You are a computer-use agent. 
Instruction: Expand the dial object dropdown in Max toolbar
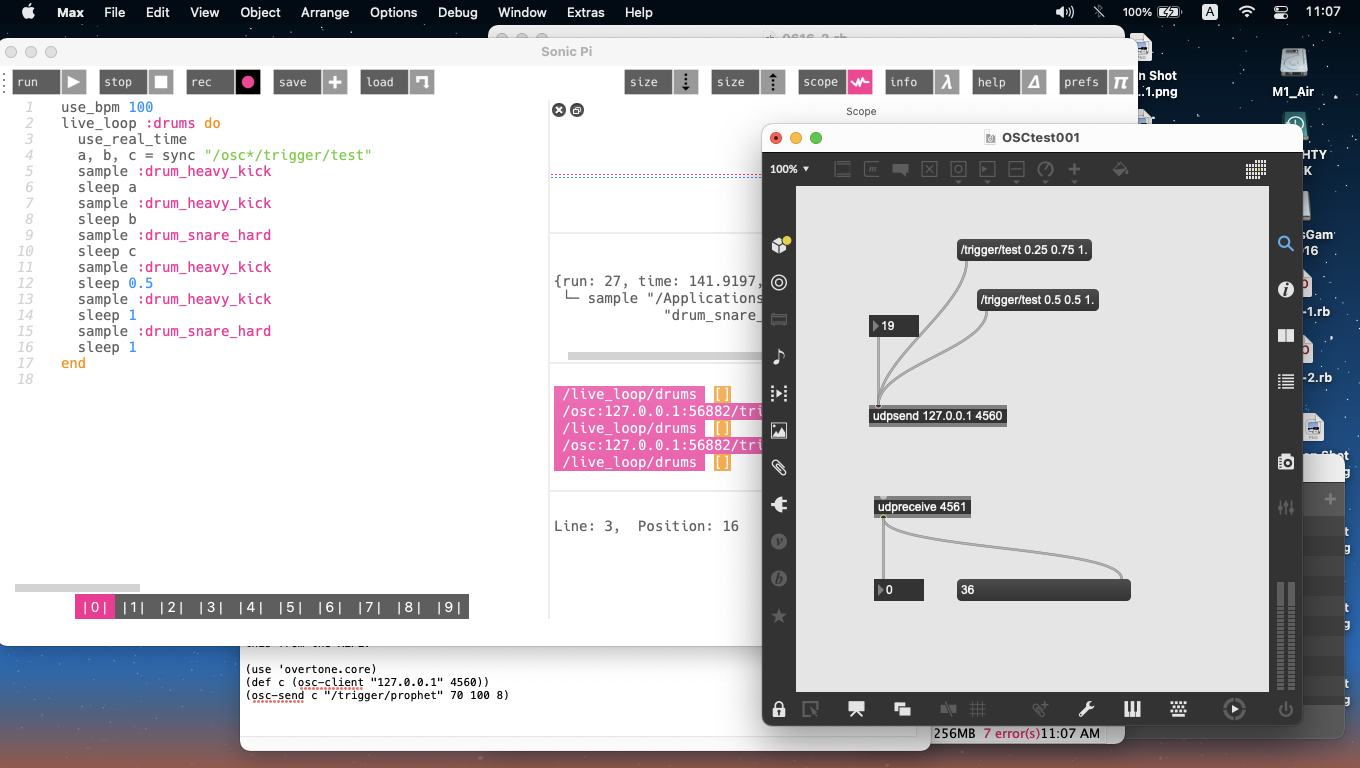point(1046,171)
